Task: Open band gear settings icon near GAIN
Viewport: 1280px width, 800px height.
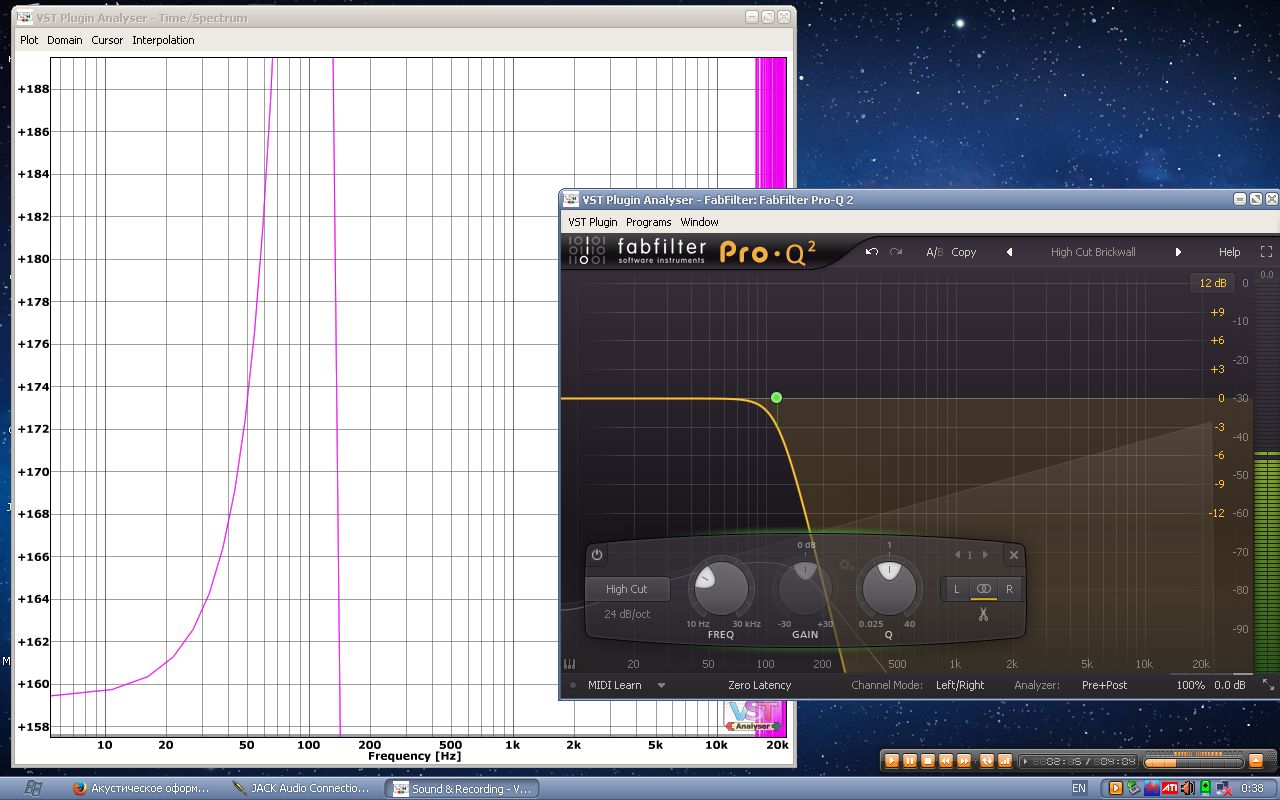Action: [845, 566]
